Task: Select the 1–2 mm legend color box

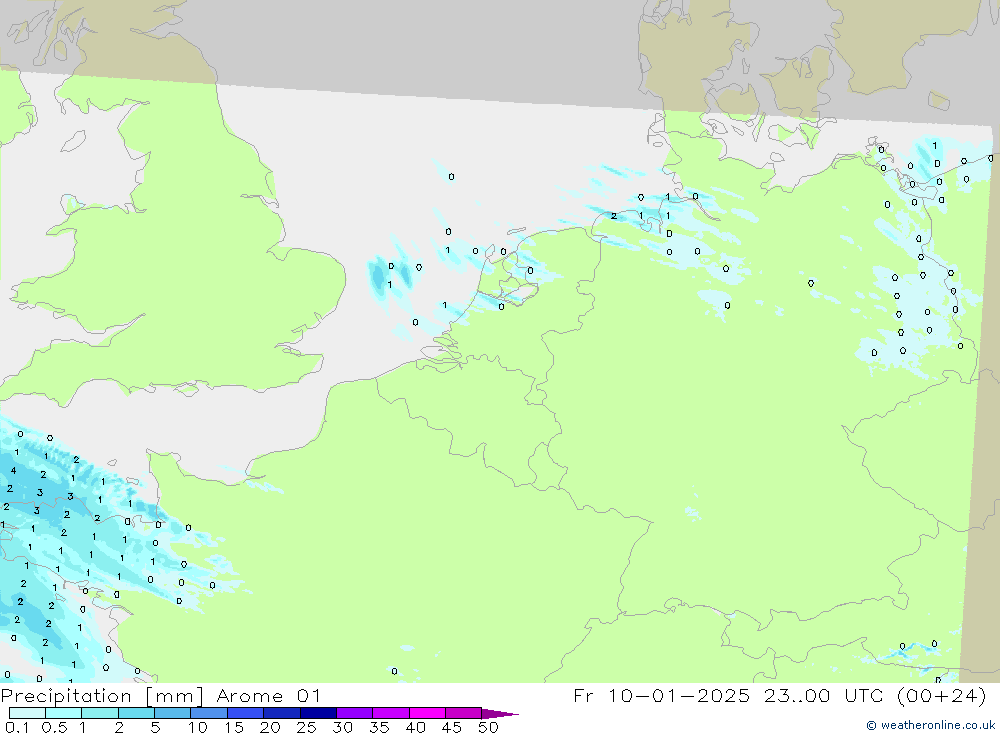Action: (x=100, y=713)
